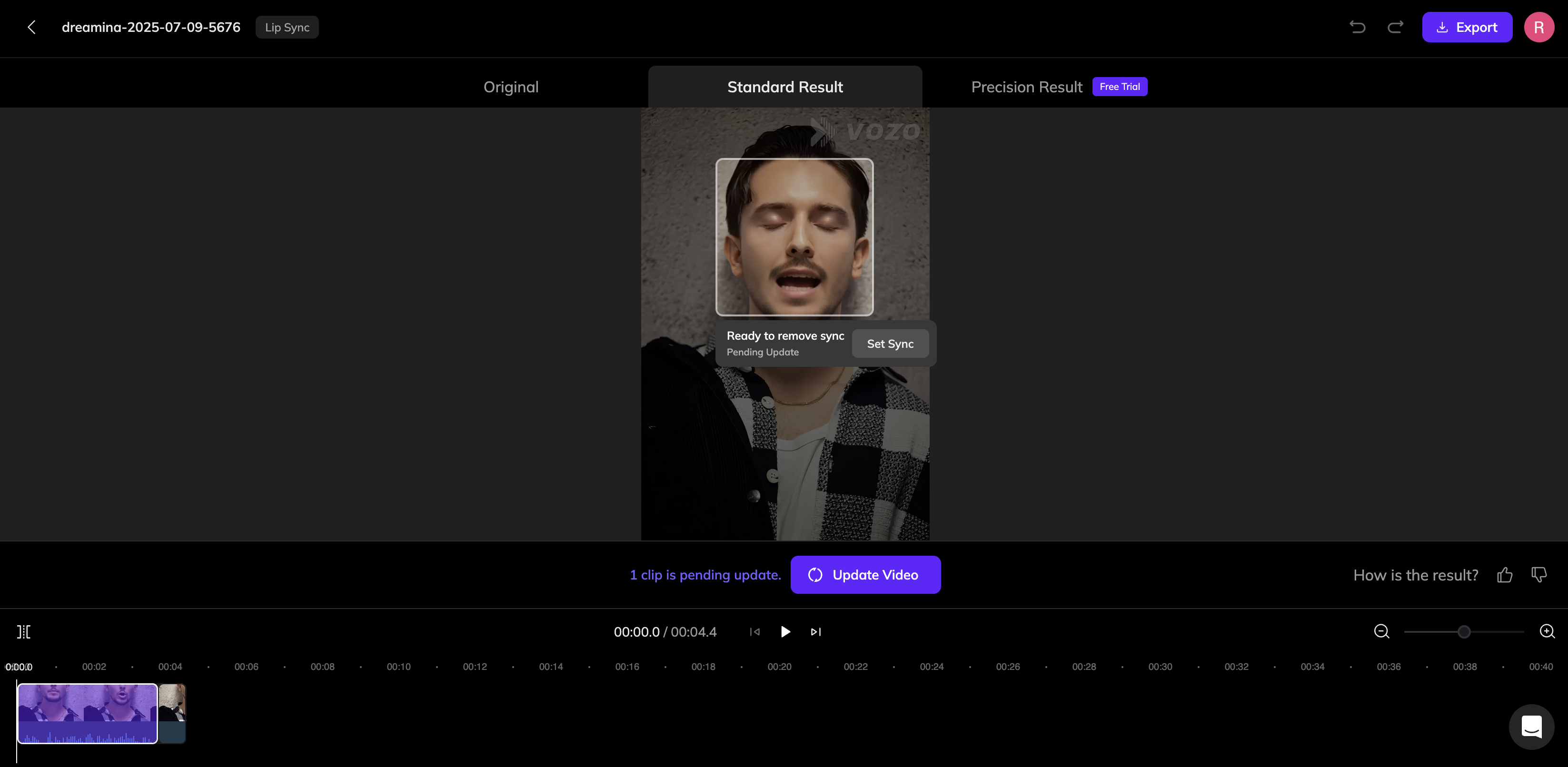Viewport: 1568px width, 767px height.
Task: Click the timeline zoom slider handle
Action: (1464, 631)
